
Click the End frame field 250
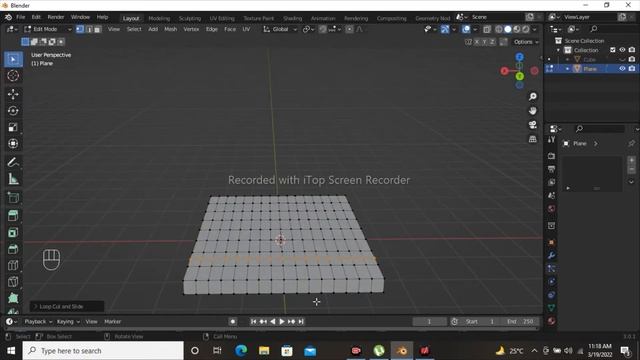[x=520, y=322]
